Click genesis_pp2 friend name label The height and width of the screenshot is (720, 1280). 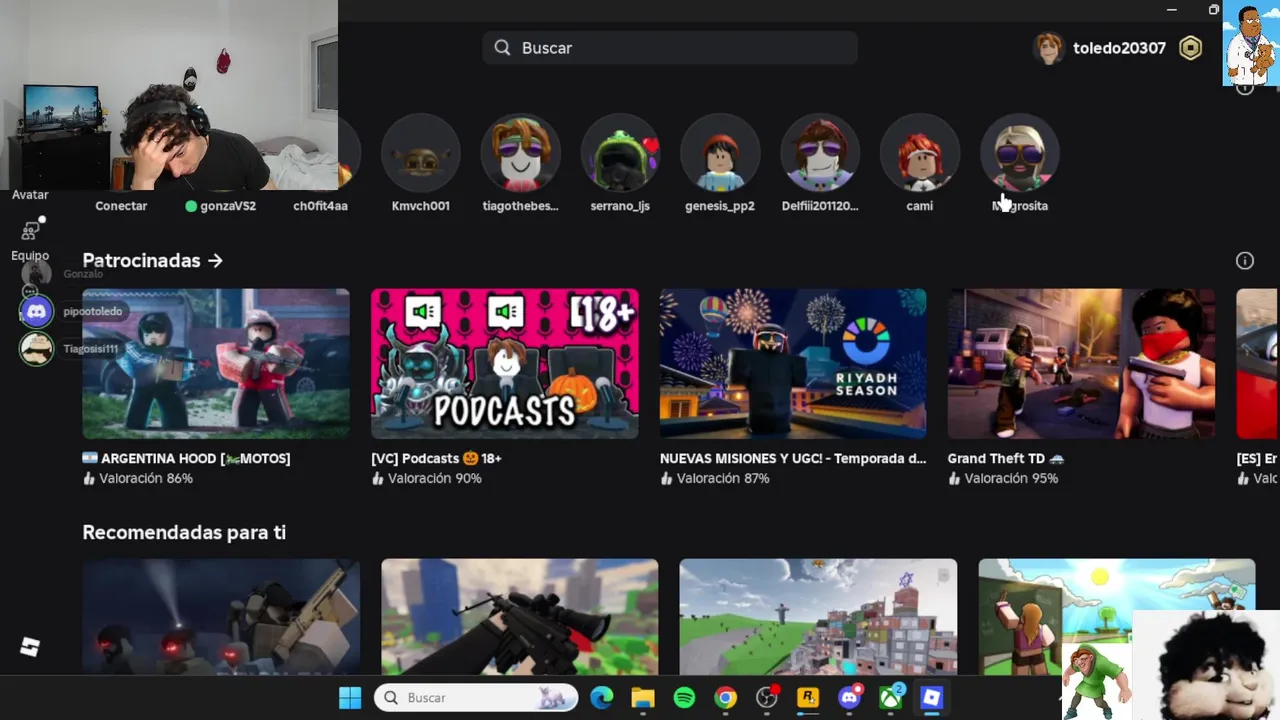720,206
